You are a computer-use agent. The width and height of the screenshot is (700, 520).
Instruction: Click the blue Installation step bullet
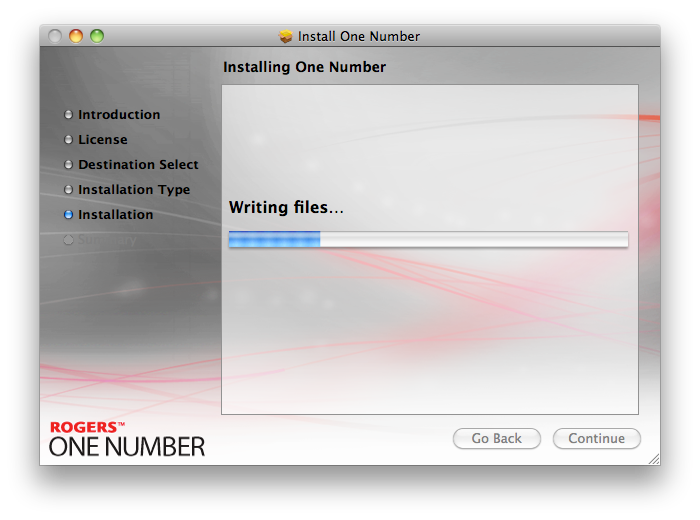point(68,215)
